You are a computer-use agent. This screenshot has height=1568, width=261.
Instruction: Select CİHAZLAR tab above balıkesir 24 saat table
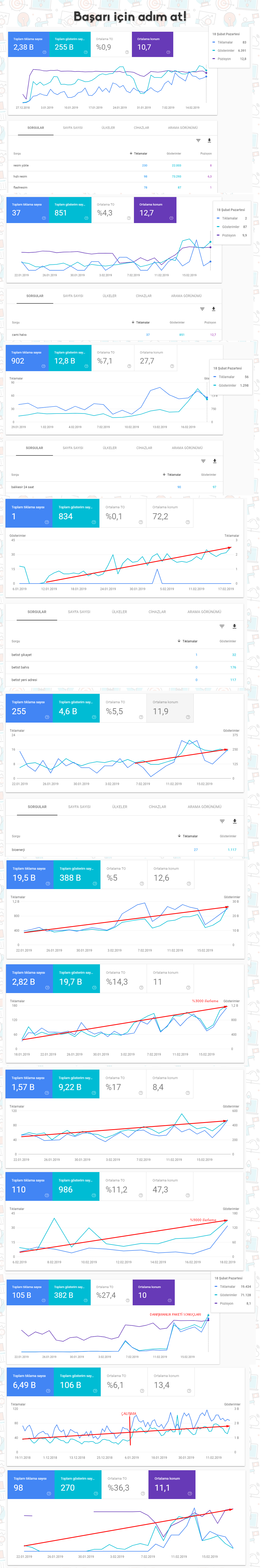pyautogui.click(x=144, y=448)
